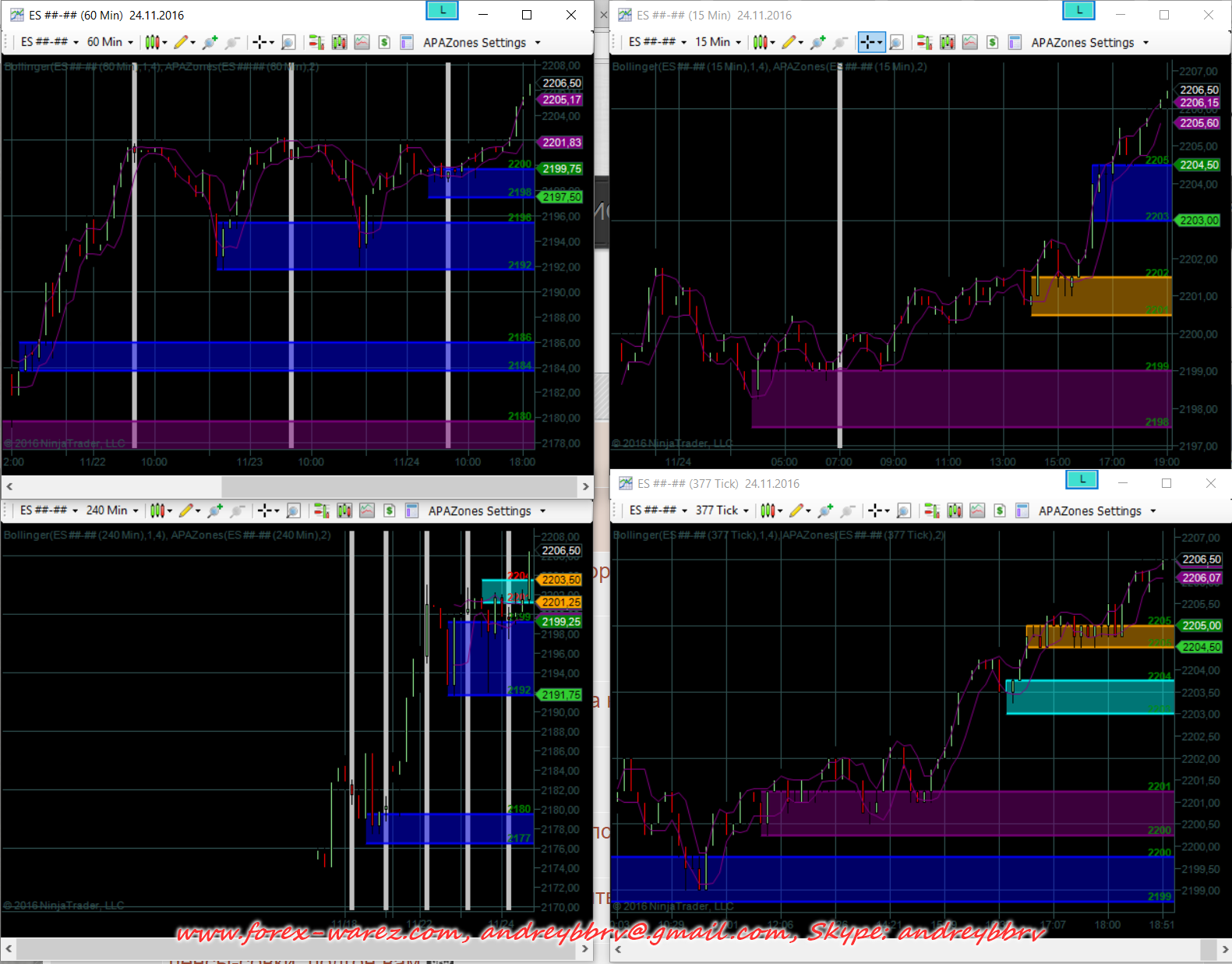Expand the 377 Tick interval dropdown

(722, 510)
